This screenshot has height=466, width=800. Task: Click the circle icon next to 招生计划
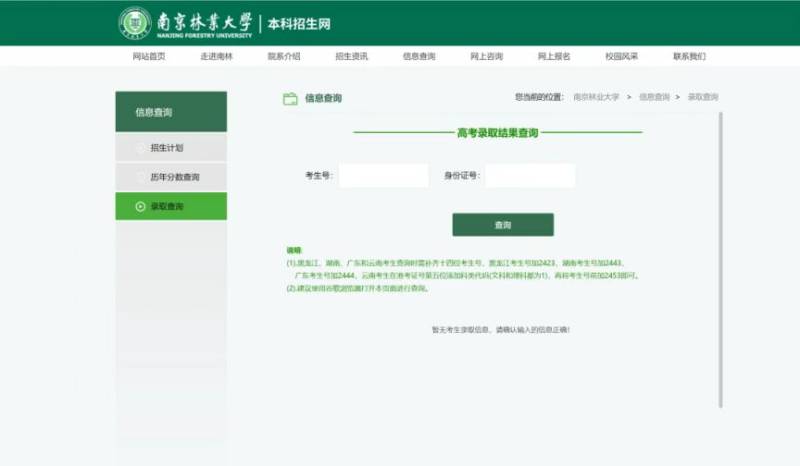[x=140, y=148]
